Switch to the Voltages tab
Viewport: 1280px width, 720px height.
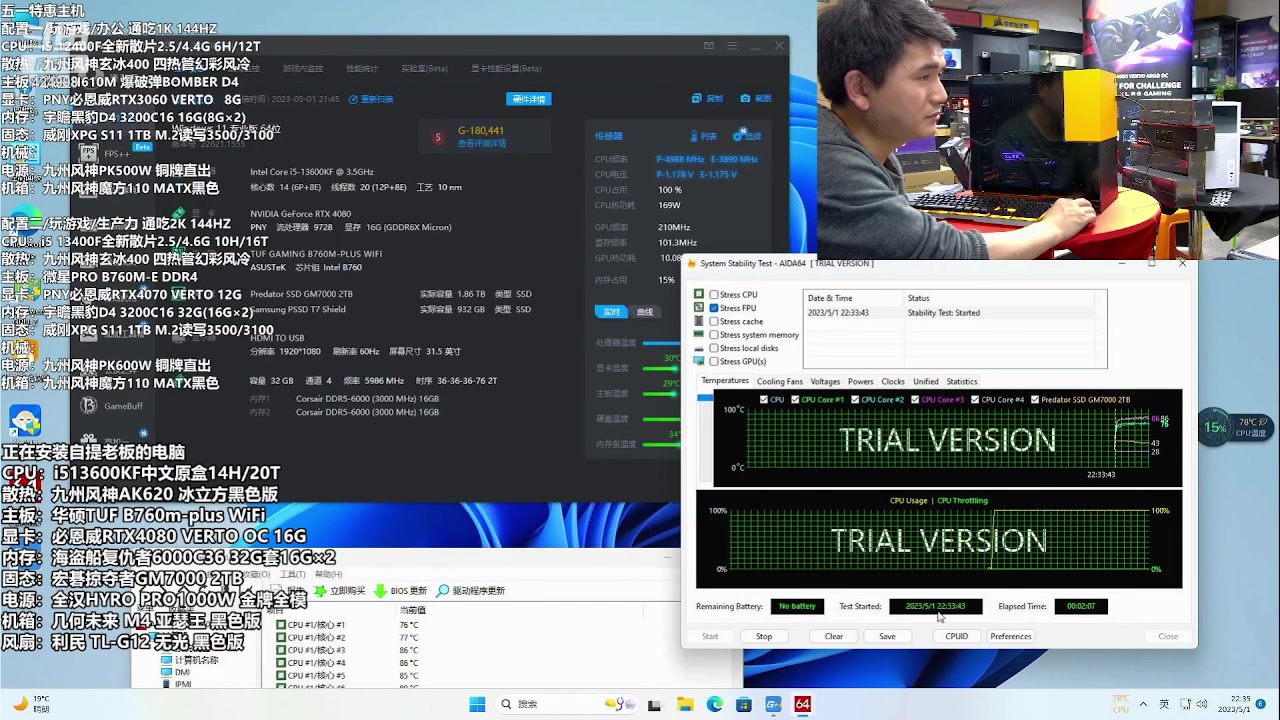tap(825, 381)
